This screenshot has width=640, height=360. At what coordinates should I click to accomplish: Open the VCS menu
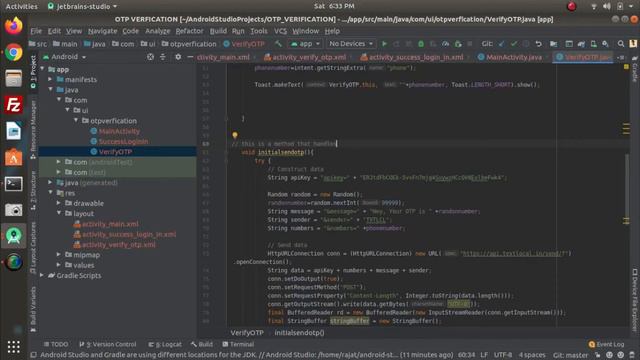pyautogui.click(x=280, y=31)
